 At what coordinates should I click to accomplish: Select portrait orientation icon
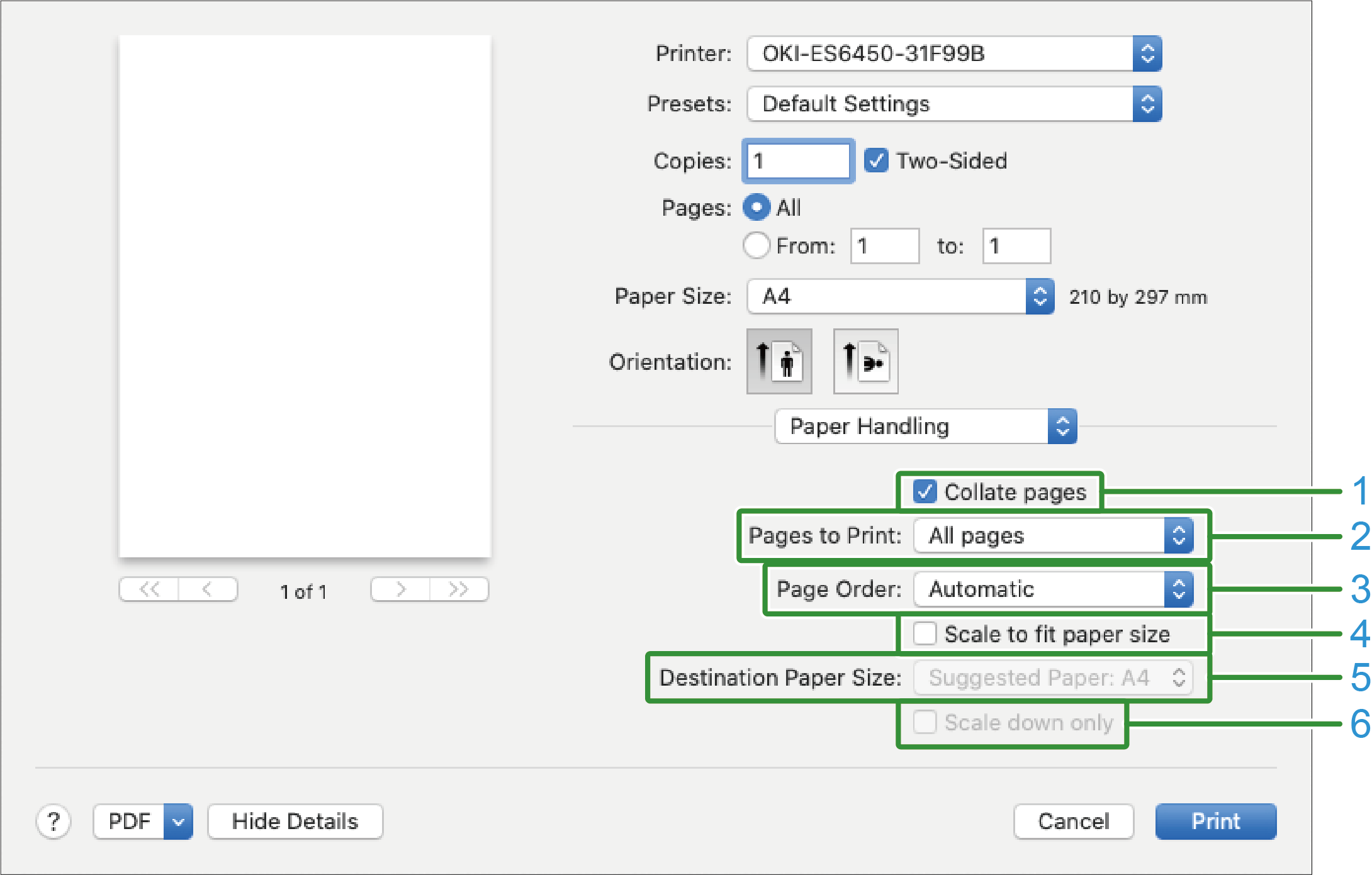point(779,362)
